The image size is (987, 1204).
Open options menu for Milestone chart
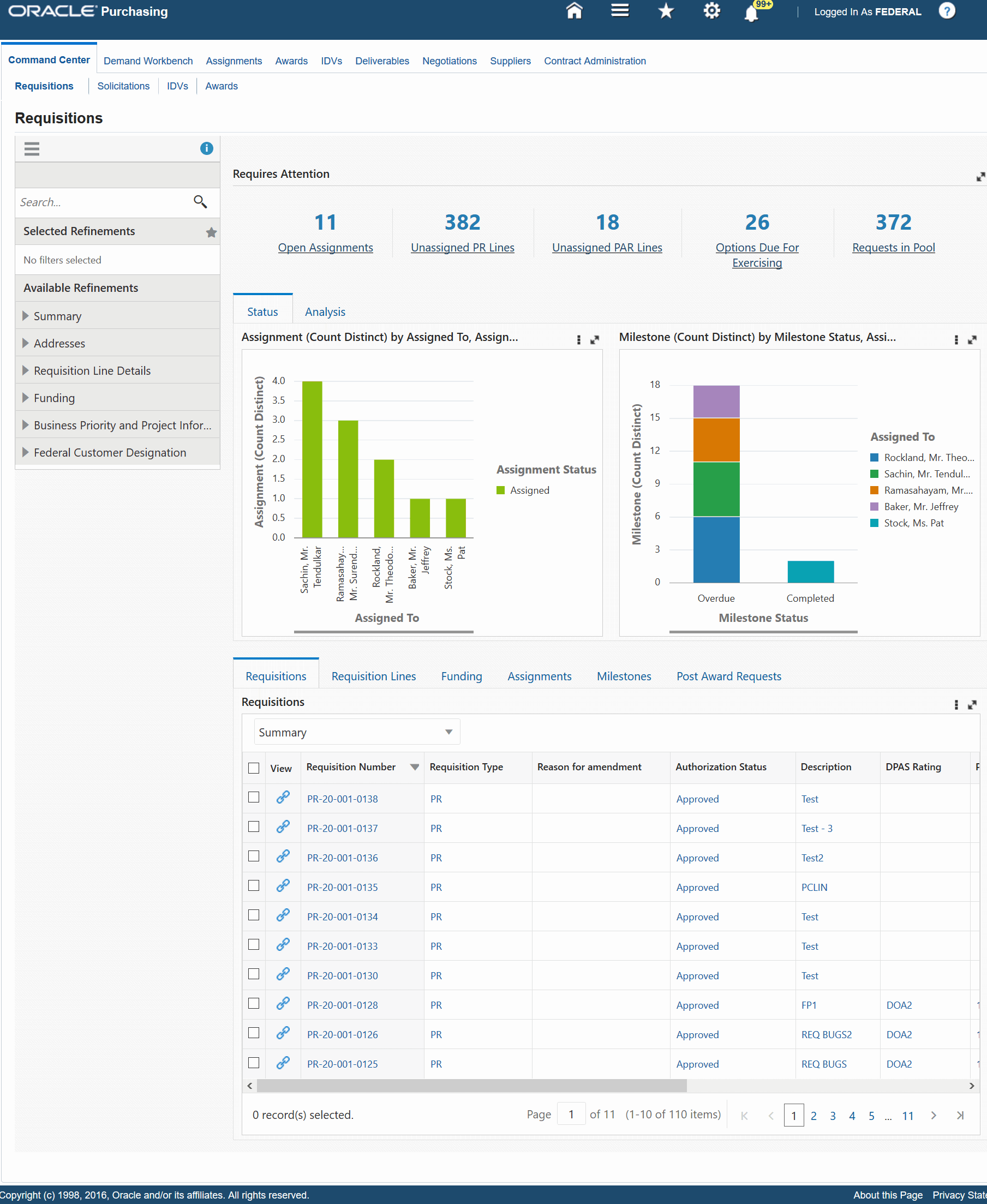pos(956,339)
